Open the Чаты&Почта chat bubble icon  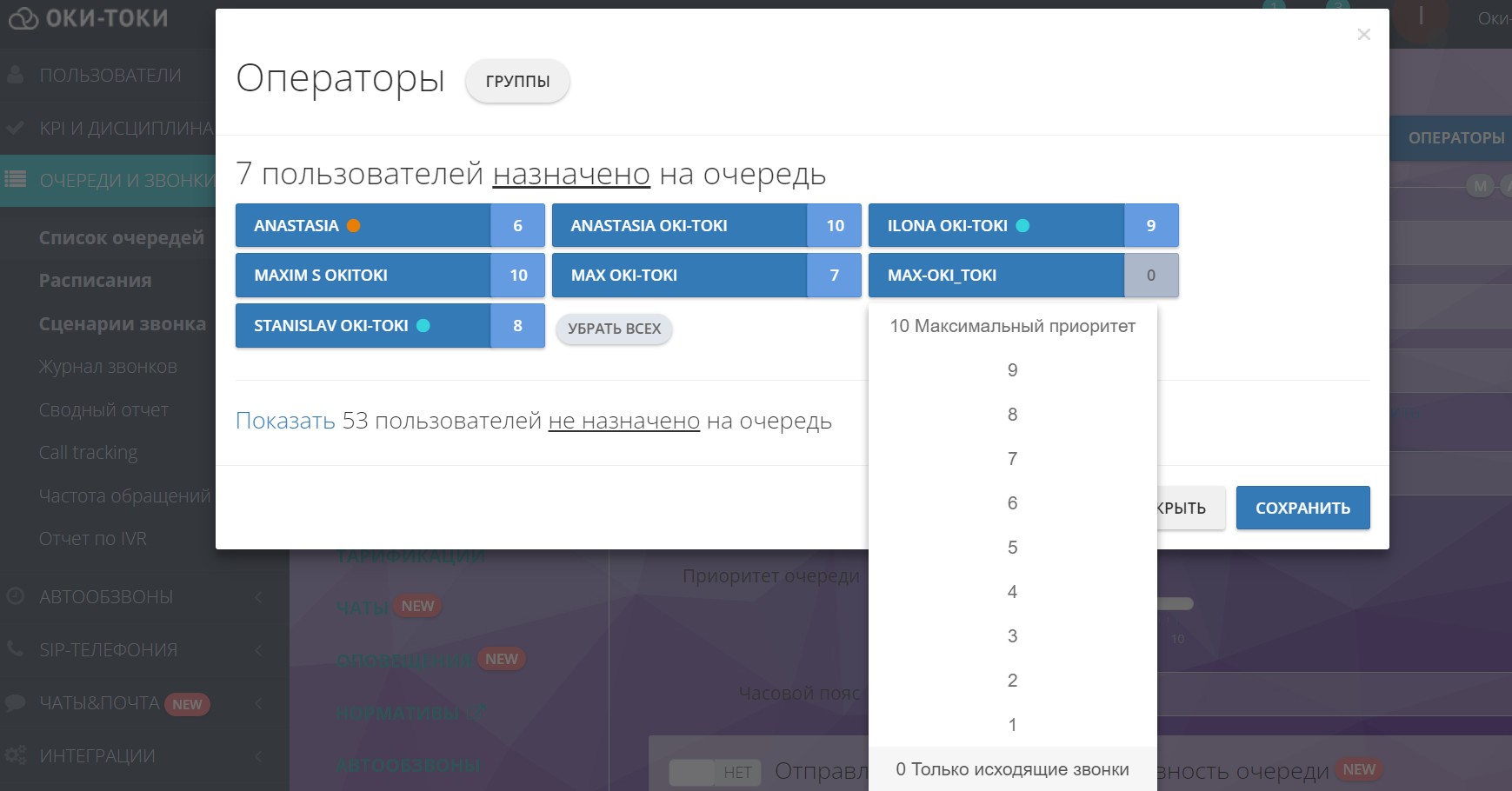(14, 702)
